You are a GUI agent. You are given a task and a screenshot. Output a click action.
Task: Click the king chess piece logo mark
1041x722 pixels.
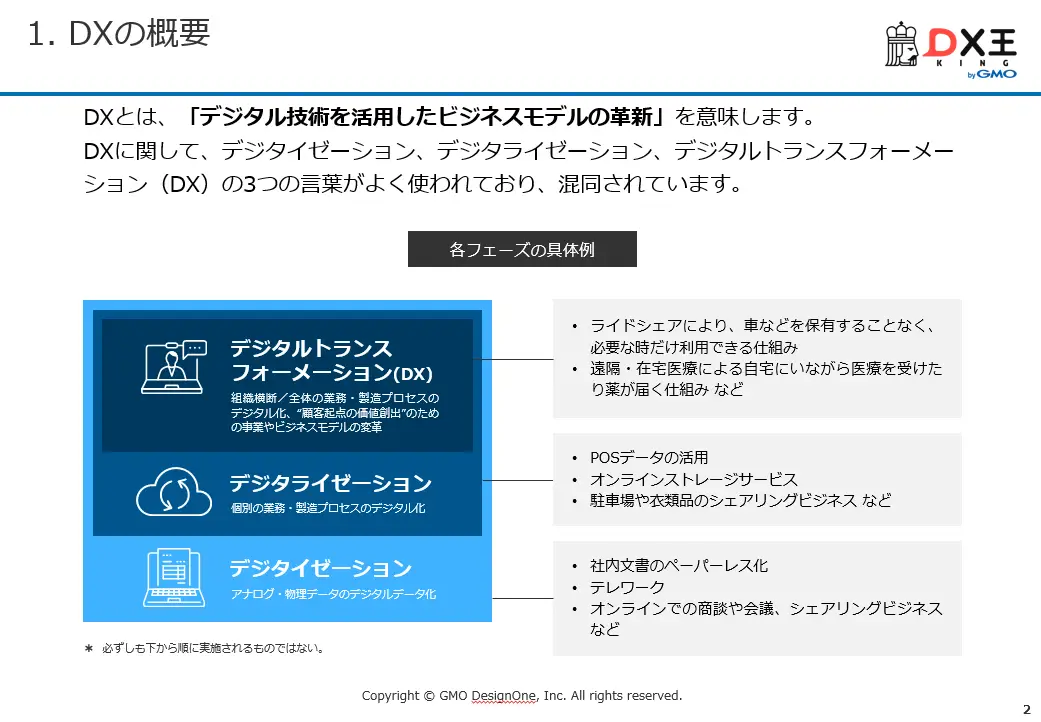[x=900, y=43]
